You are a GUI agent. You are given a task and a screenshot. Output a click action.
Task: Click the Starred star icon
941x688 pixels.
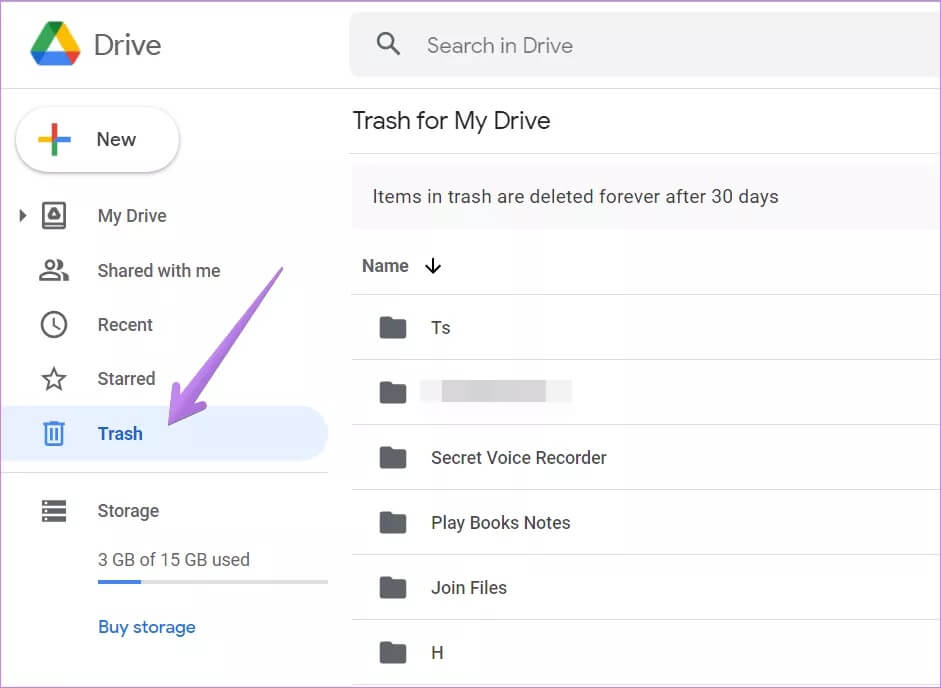pos(54,379)
